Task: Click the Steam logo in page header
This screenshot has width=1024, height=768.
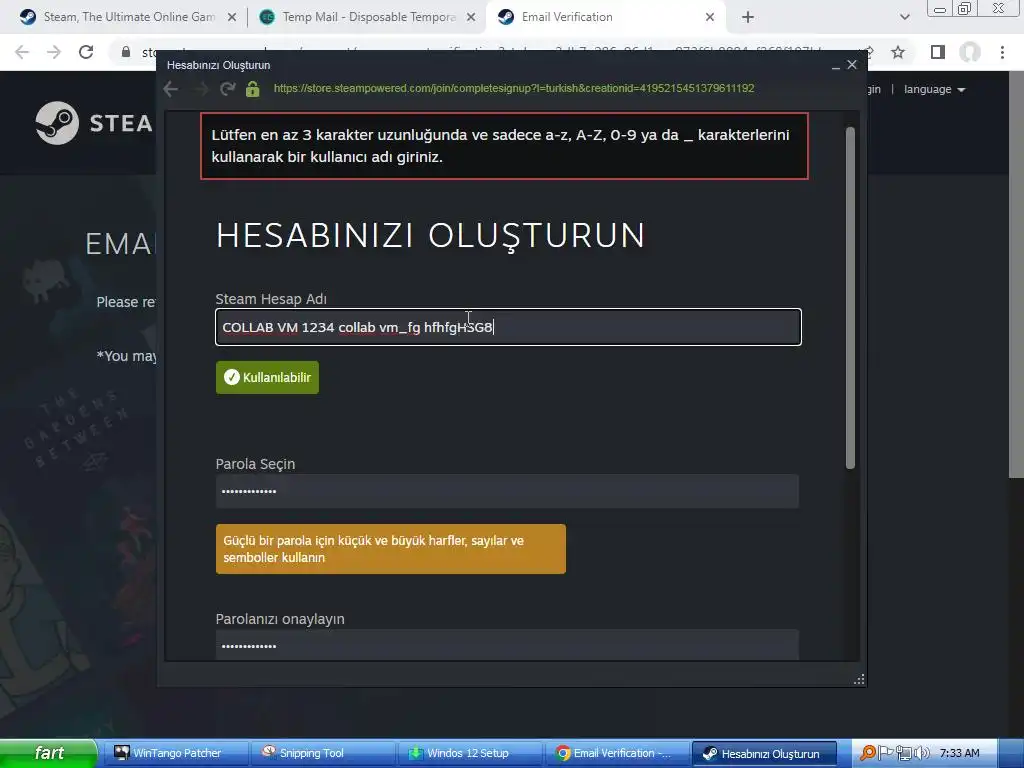Action: tap(93, 123)
